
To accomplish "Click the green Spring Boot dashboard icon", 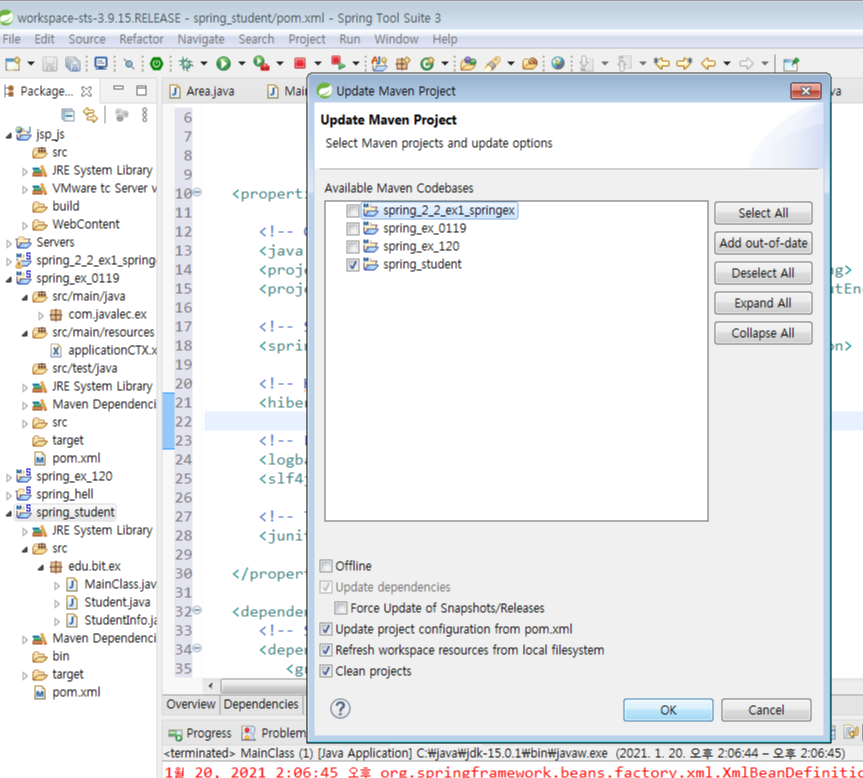I will point(156,64).
